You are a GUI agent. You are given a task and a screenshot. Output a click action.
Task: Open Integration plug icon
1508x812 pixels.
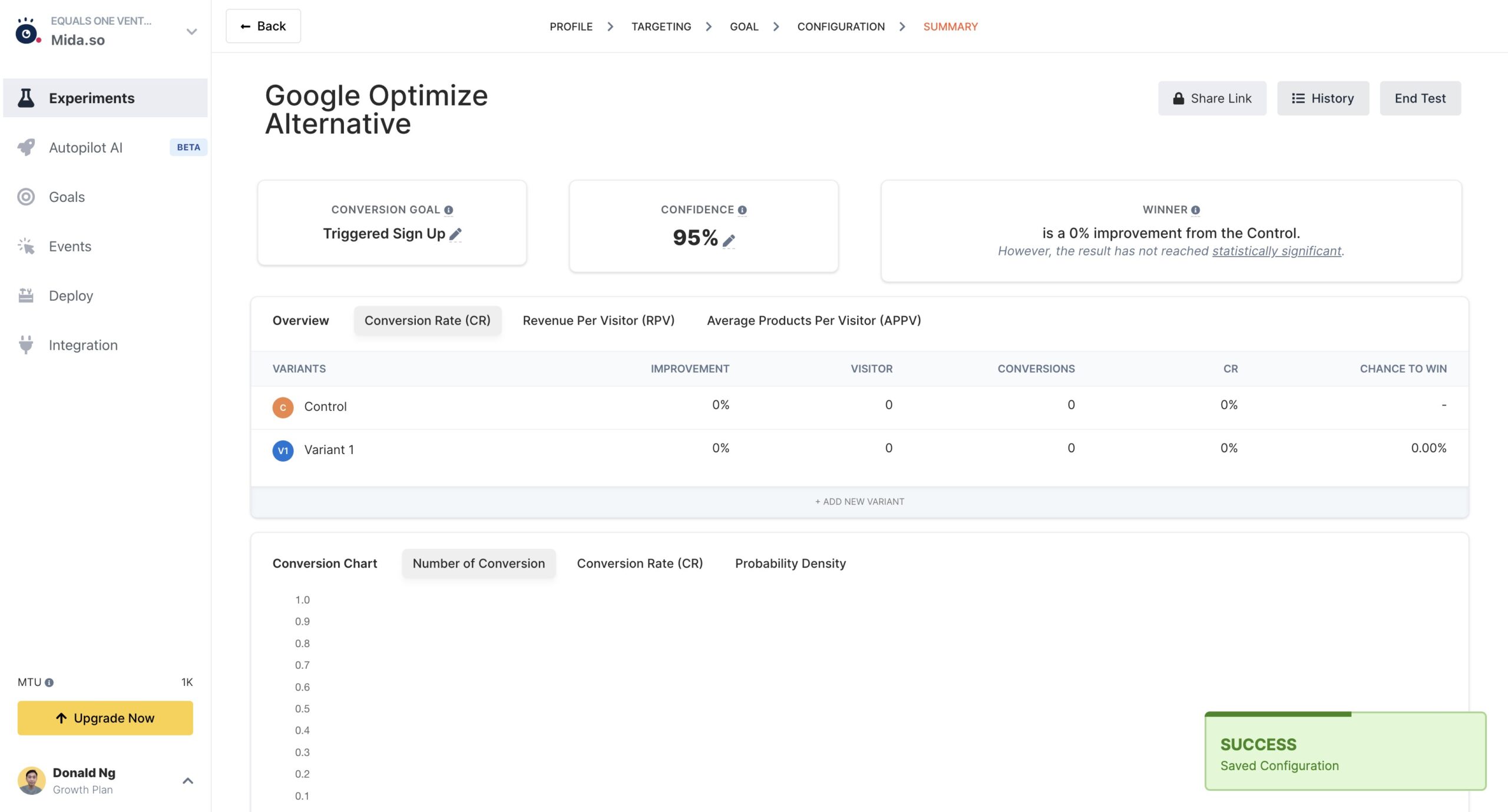(26, 345)
